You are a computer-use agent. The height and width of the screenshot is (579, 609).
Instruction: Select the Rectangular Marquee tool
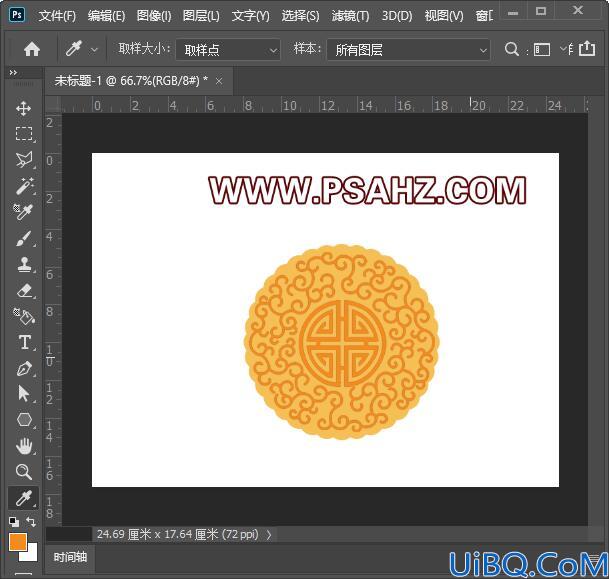(x=24, y=134)
